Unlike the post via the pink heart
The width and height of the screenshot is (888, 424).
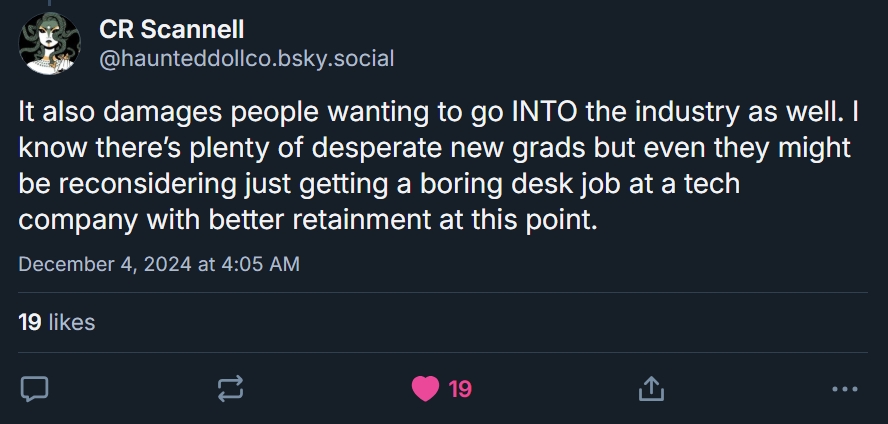pos(426,389)
